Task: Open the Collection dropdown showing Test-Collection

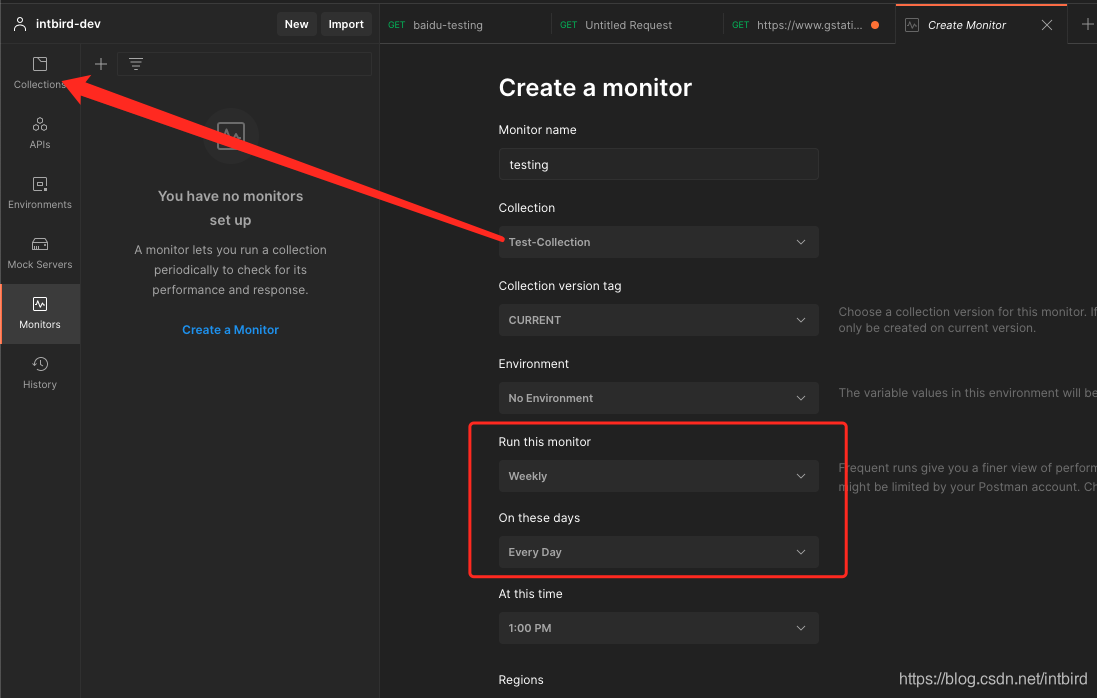Action: [658, 242]
